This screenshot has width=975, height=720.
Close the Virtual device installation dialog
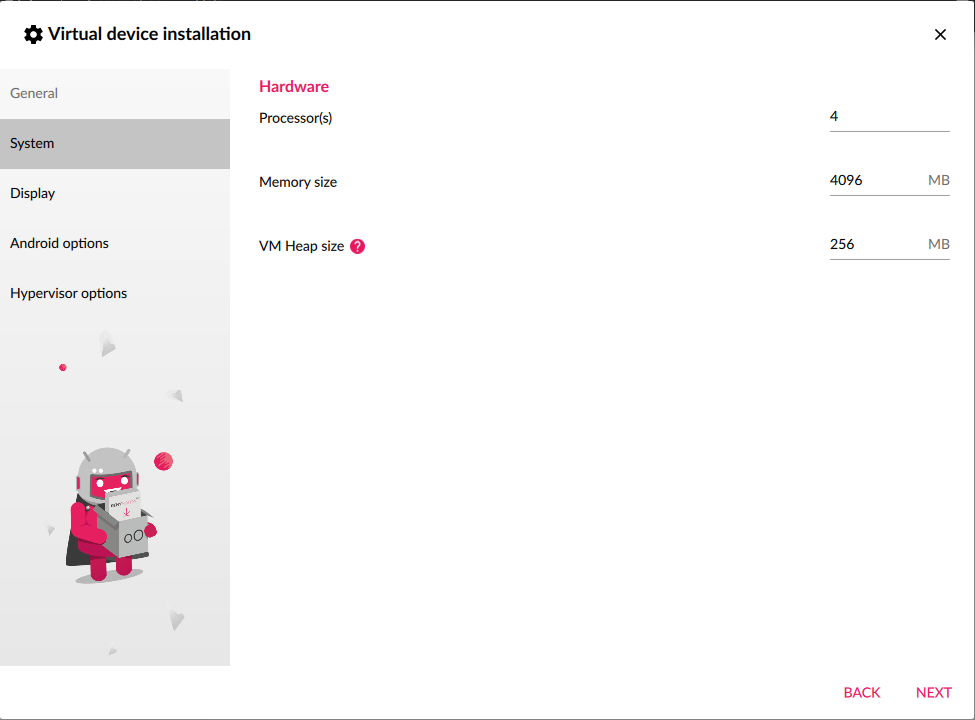pyautogui.click(x=940, y=35)
